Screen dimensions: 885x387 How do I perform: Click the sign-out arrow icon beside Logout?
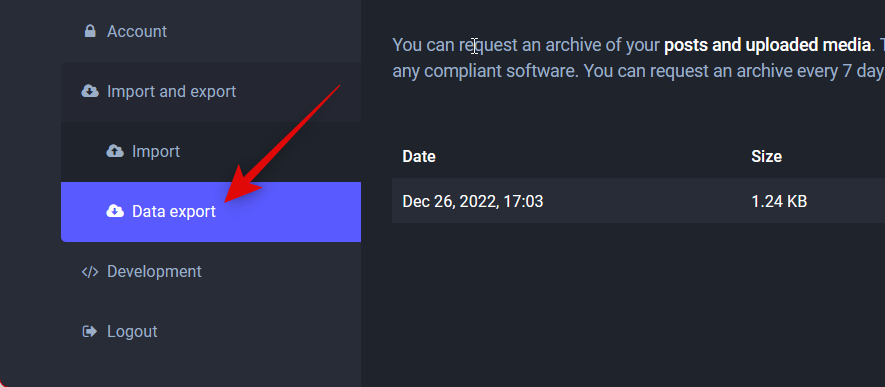(90, 331)
